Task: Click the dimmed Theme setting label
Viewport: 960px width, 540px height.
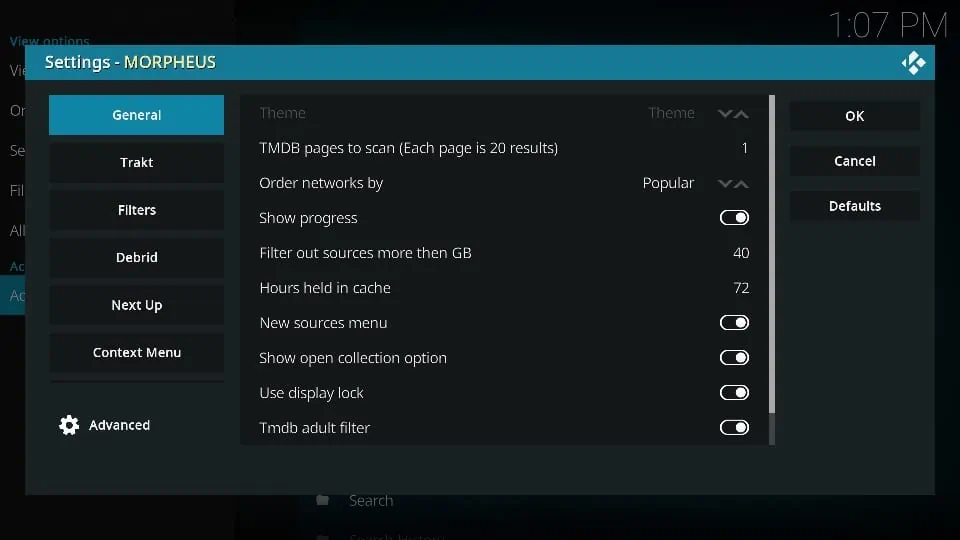Action: coord(282,113)
